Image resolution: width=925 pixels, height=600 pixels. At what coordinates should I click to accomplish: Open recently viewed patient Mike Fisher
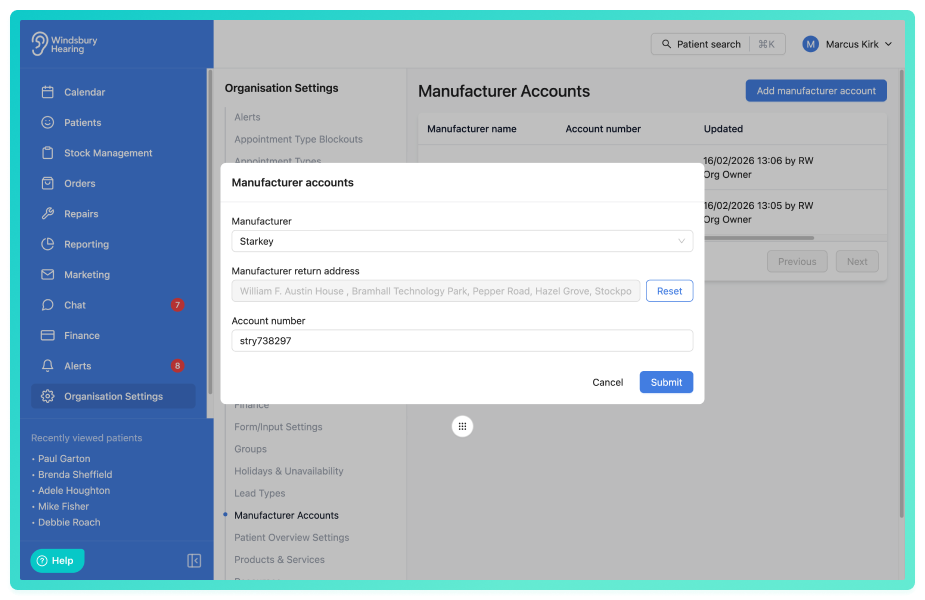pyautogui.click(x=63, y=506)
